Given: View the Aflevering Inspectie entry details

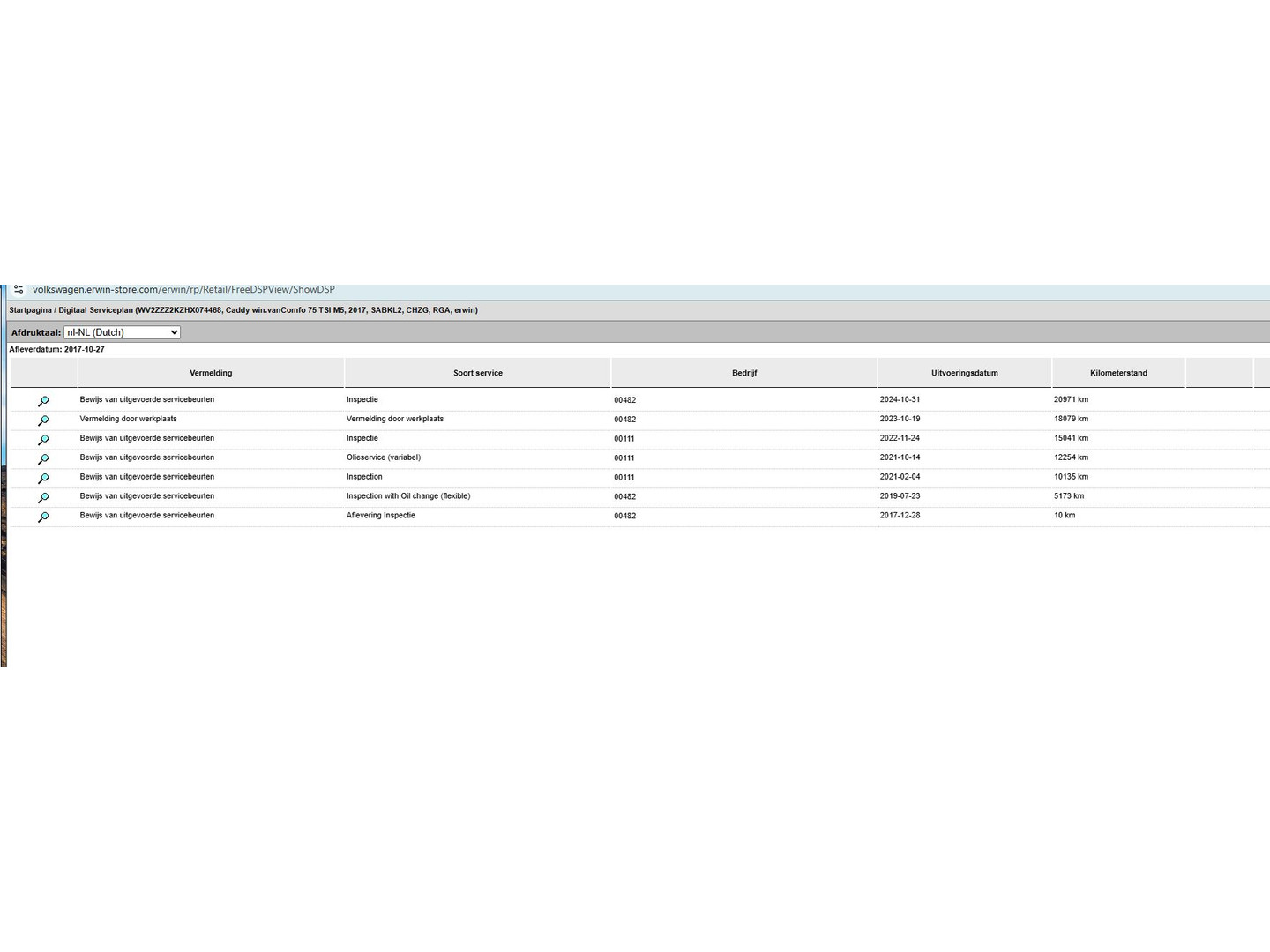Looking at the screenshot, I should click(43, 517).
